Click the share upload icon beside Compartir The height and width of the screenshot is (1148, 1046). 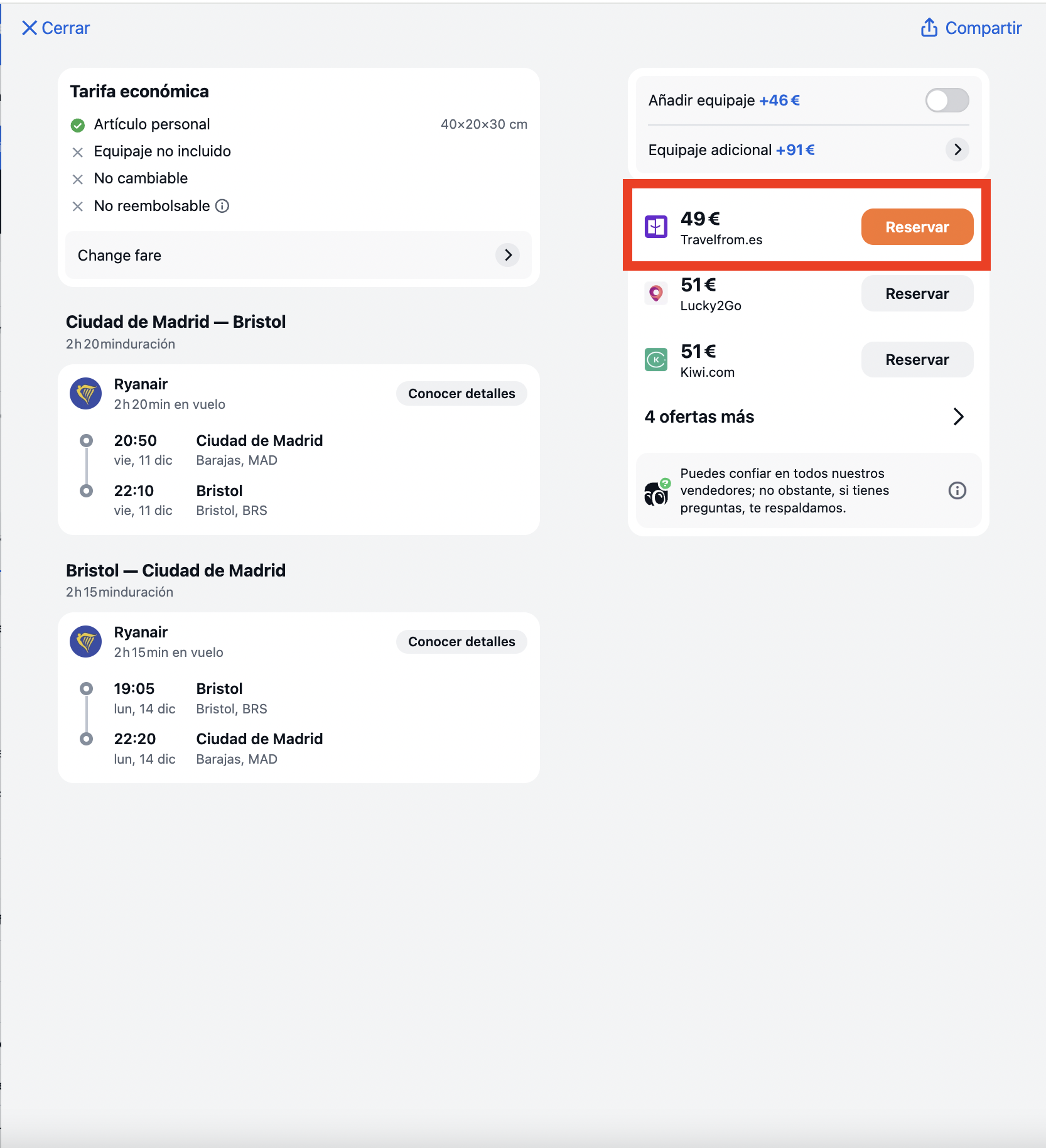(x=929, y=28)
